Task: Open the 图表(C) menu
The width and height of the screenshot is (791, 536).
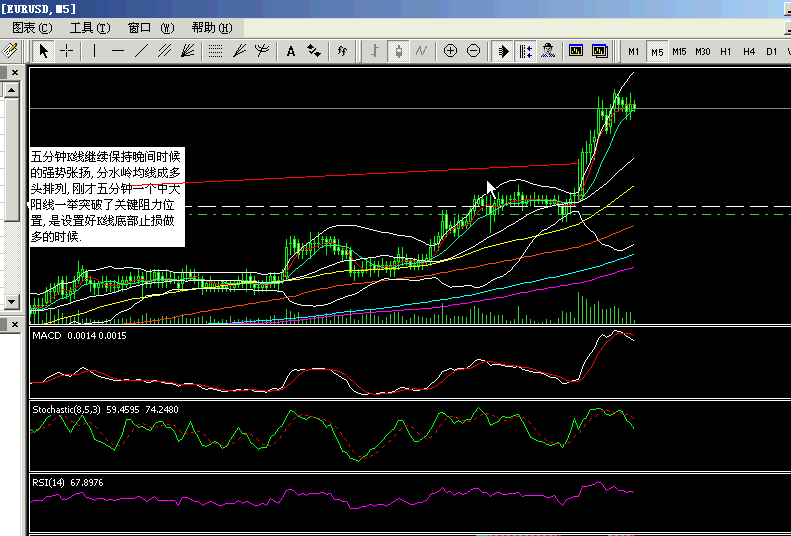Action: 32,28
